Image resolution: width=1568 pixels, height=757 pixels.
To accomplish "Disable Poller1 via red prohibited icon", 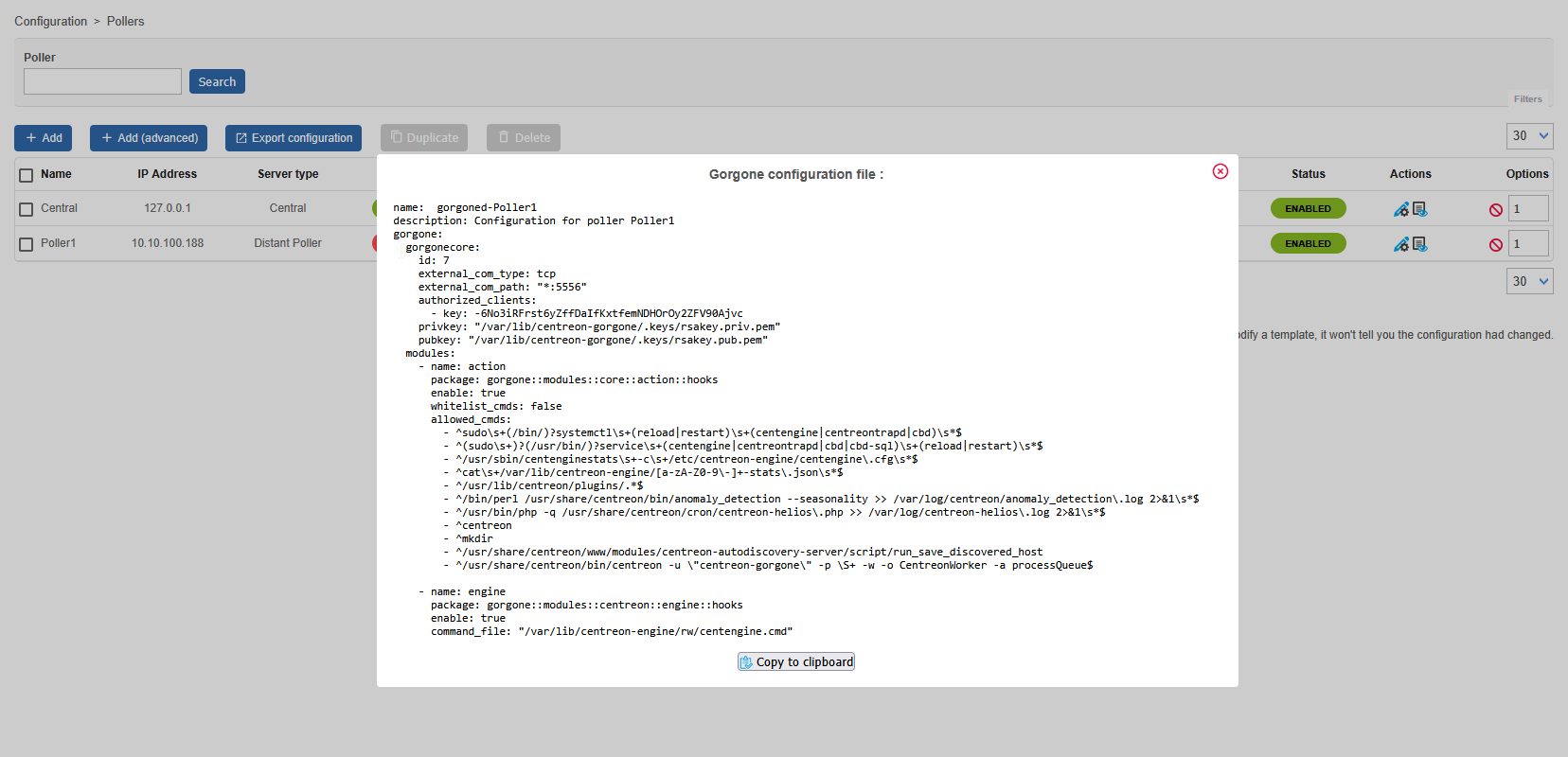I will tap(1496, 245).
